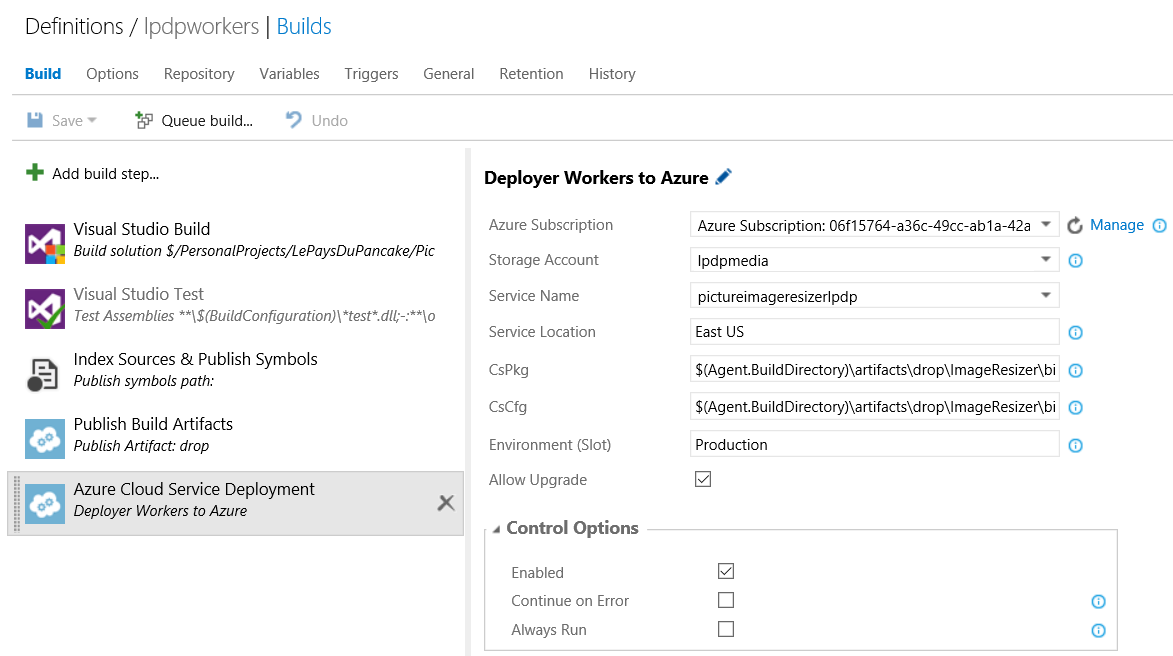1173x656 pixels.
Task: Select the Index Sources & Publish Symbols icon
Action: (43, 373)
